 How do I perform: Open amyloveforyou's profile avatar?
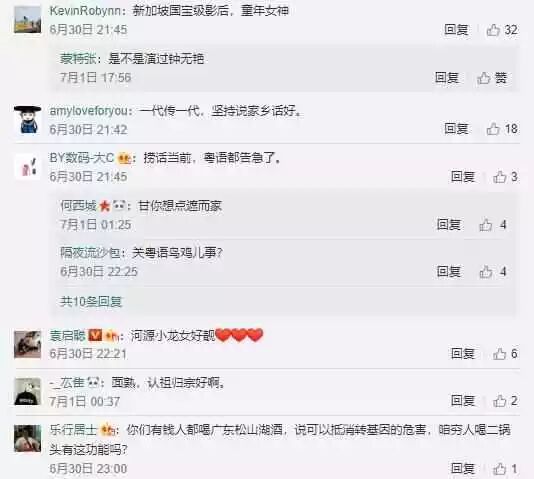[28, 119]
